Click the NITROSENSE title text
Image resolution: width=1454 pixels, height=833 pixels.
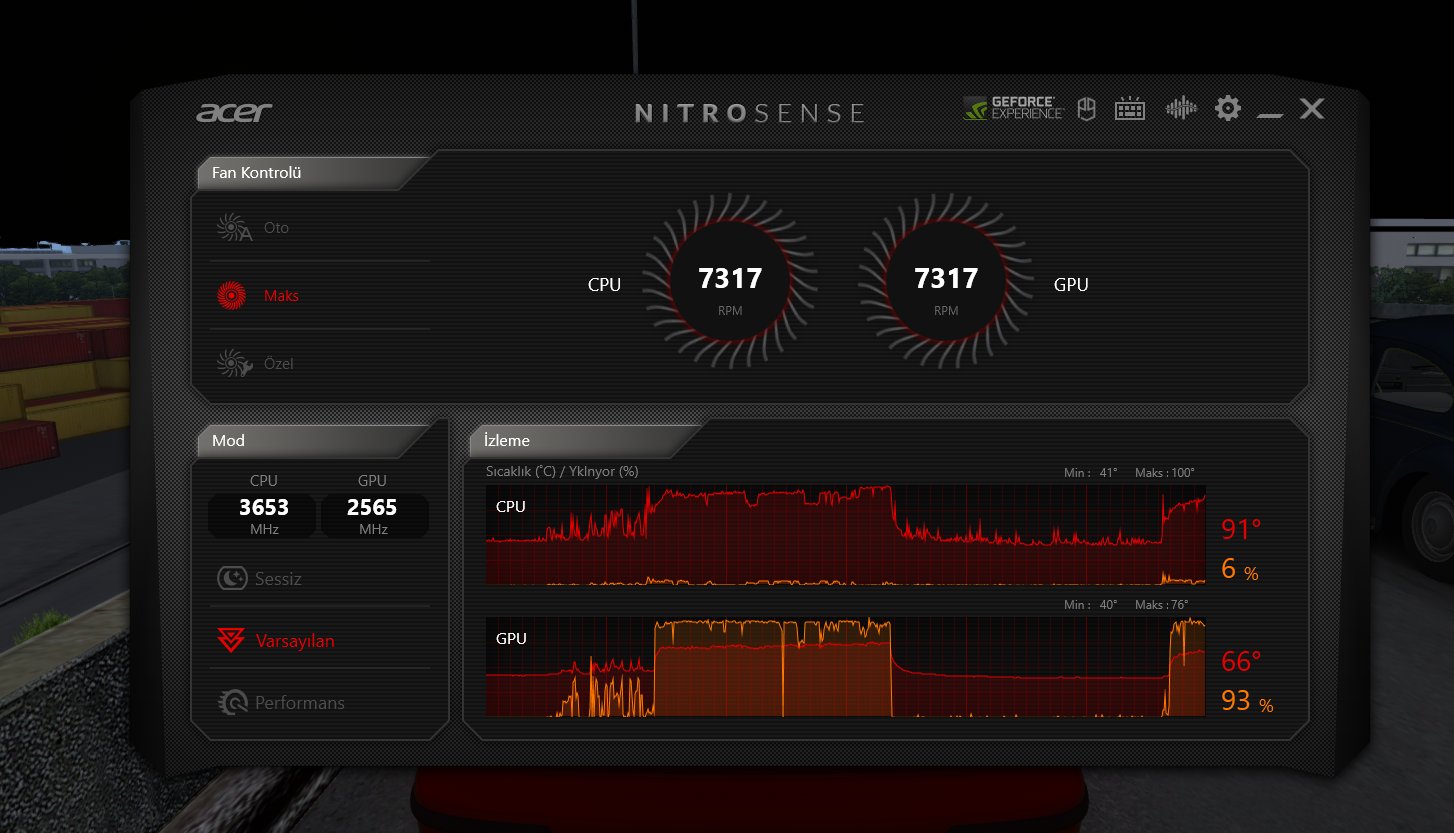point(750,113)
